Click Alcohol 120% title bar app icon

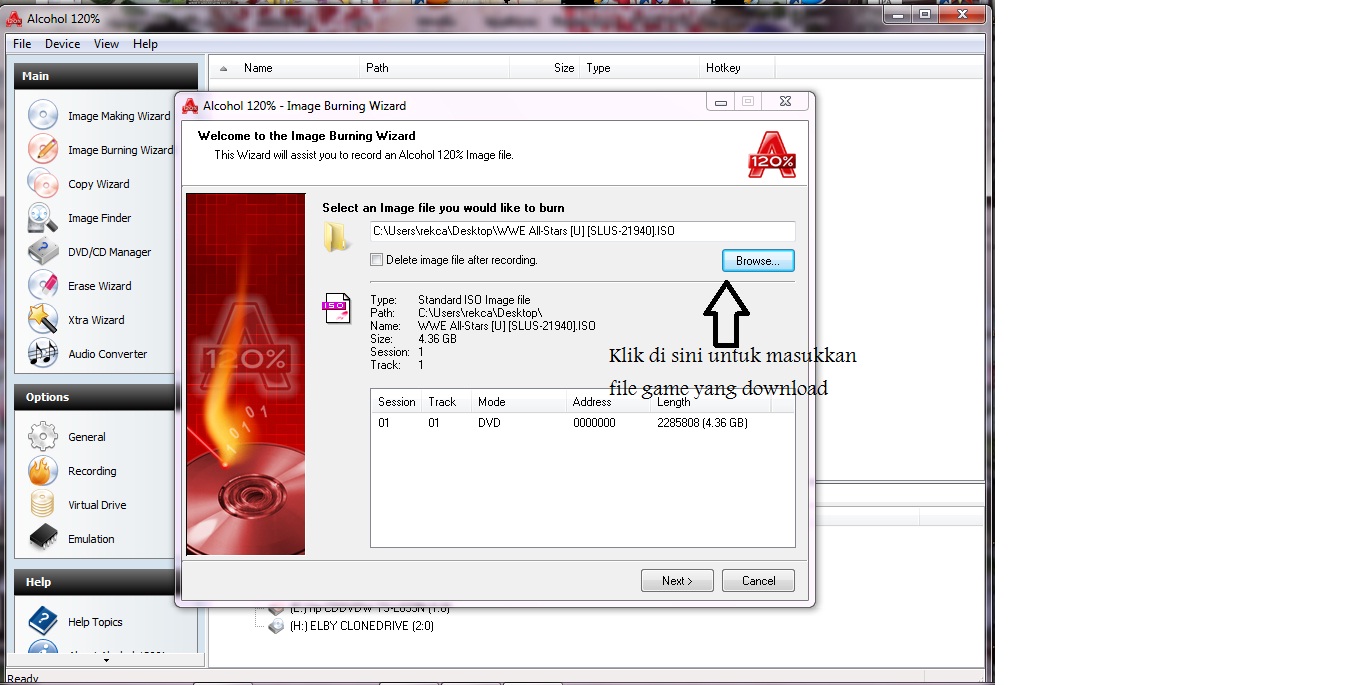click(15, 18)
